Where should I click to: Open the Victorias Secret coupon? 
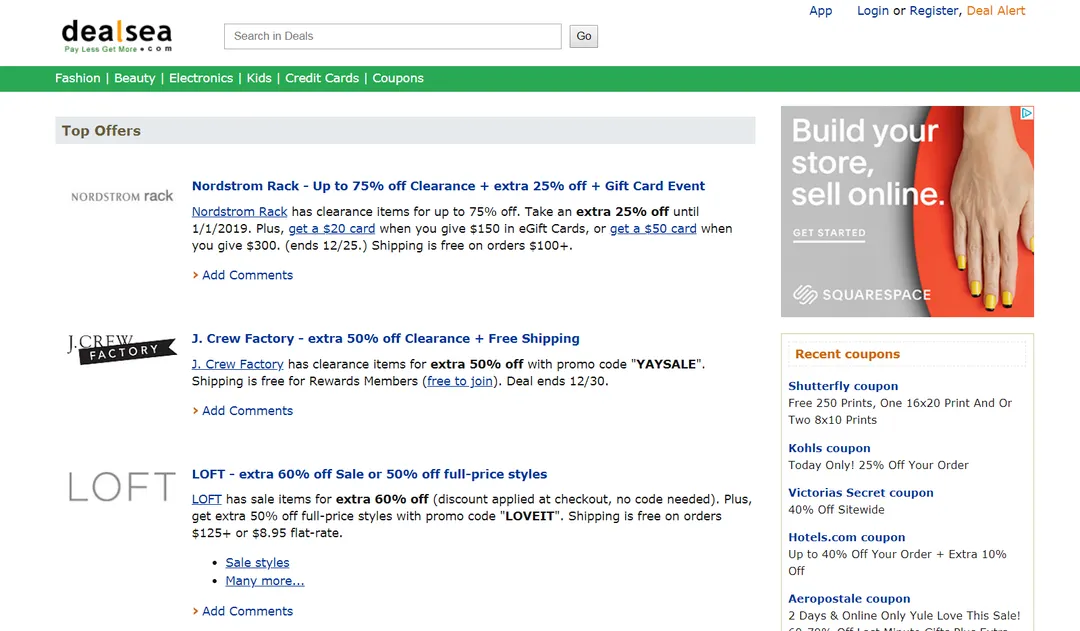pos(861,493)
